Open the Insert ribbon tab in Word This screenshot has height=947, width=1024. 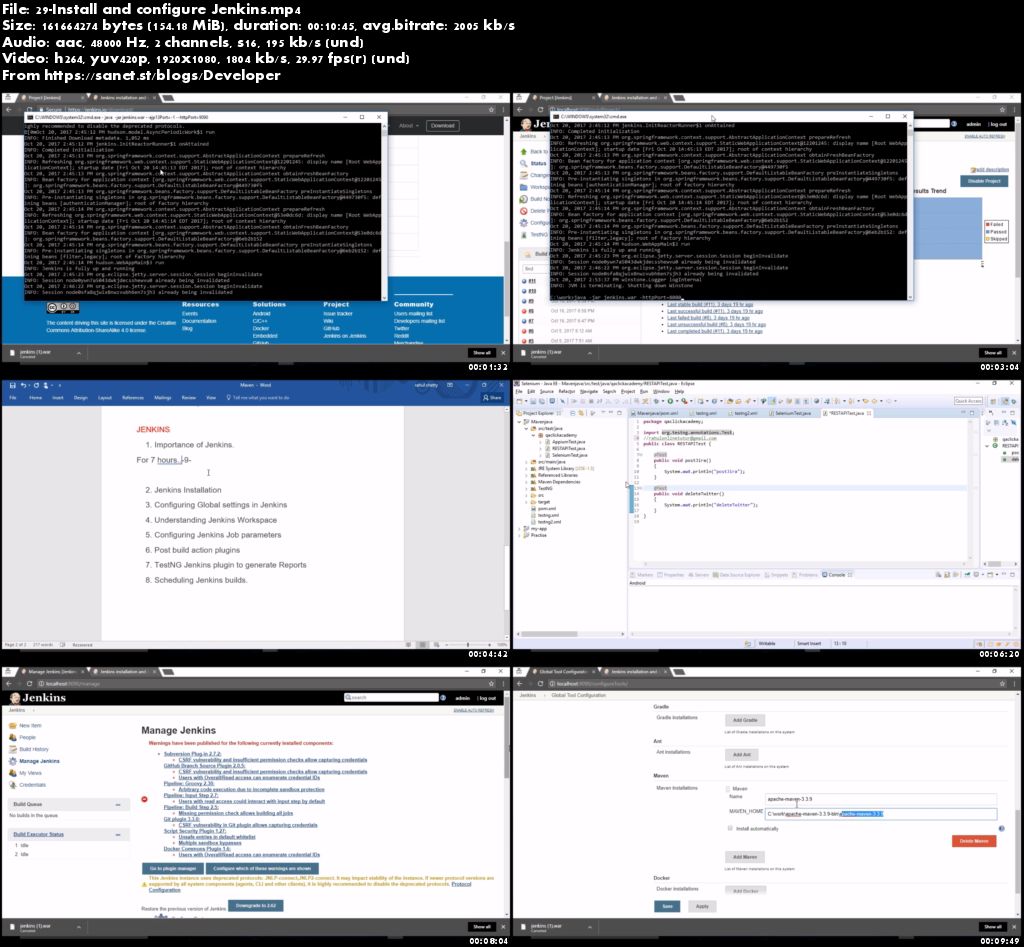pos(57,397)
